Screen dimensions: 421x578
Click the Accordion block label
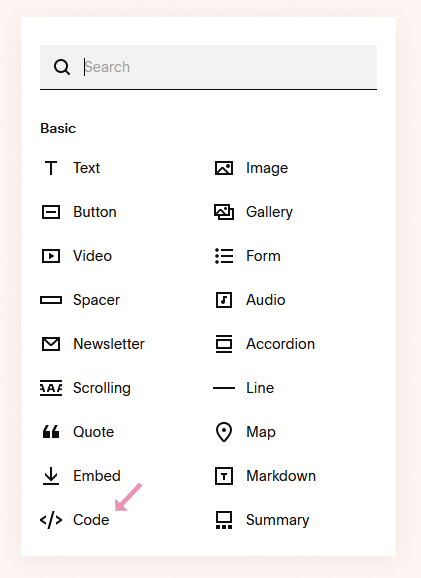pos(281,344)
